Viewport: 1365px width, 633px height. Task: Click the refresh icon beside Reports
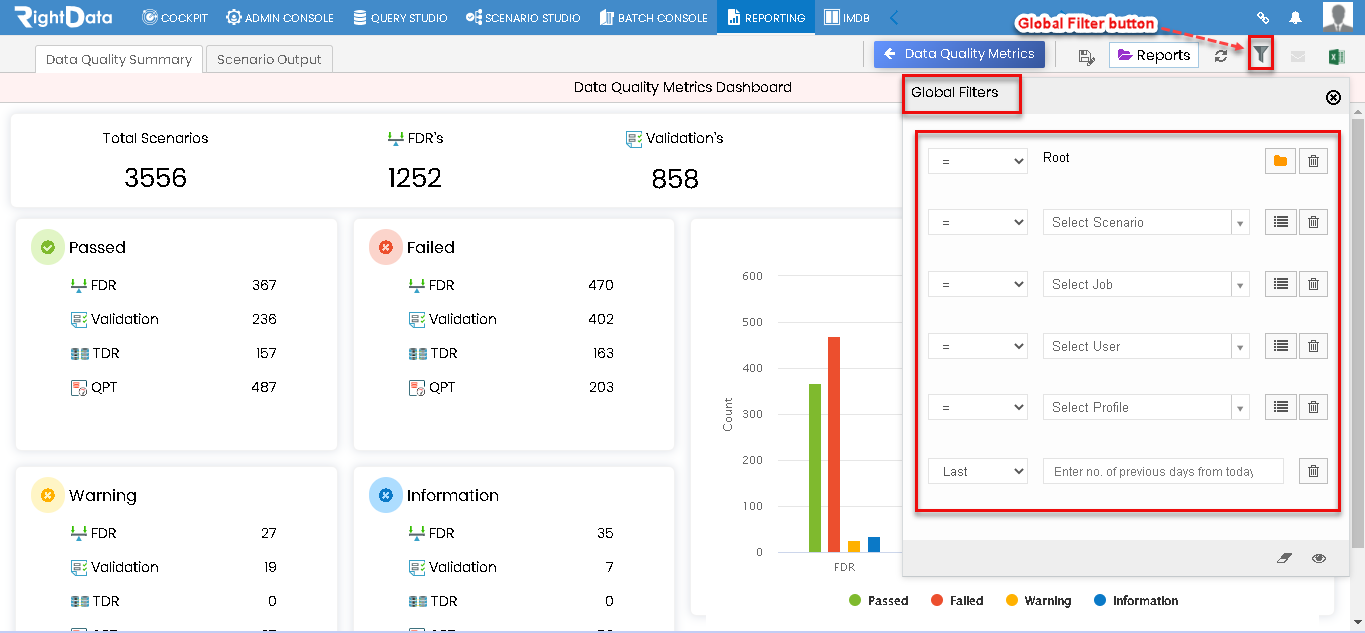coord(1220,56)
